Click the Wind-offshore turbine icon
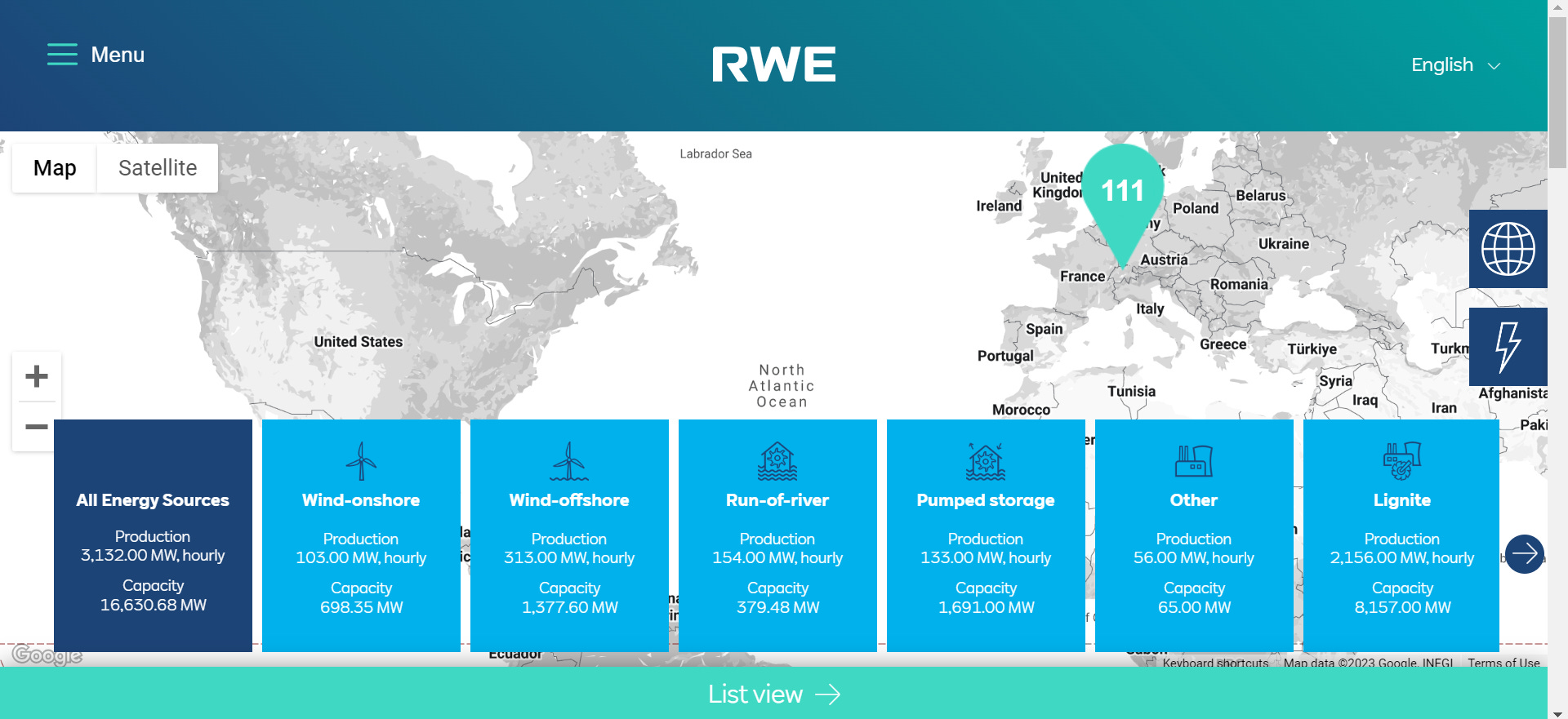This screenshot has width=1568, height=719. click(x=569, y=461)
